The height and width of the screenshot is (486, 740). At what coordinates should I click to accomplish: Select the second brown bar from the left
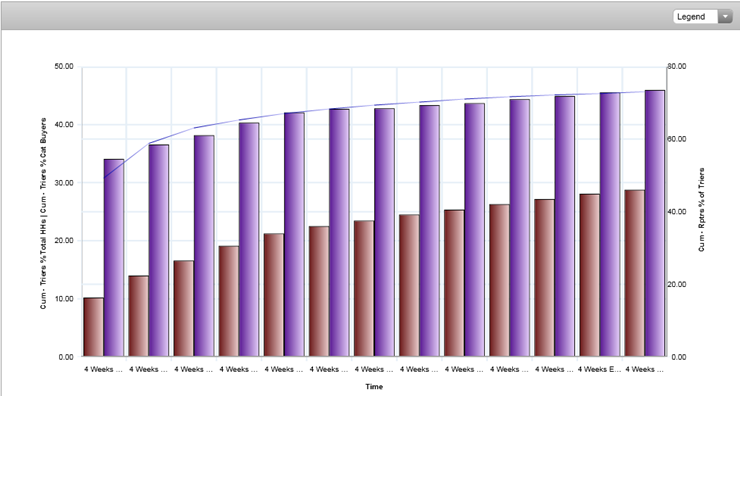[x=138, y=316]
